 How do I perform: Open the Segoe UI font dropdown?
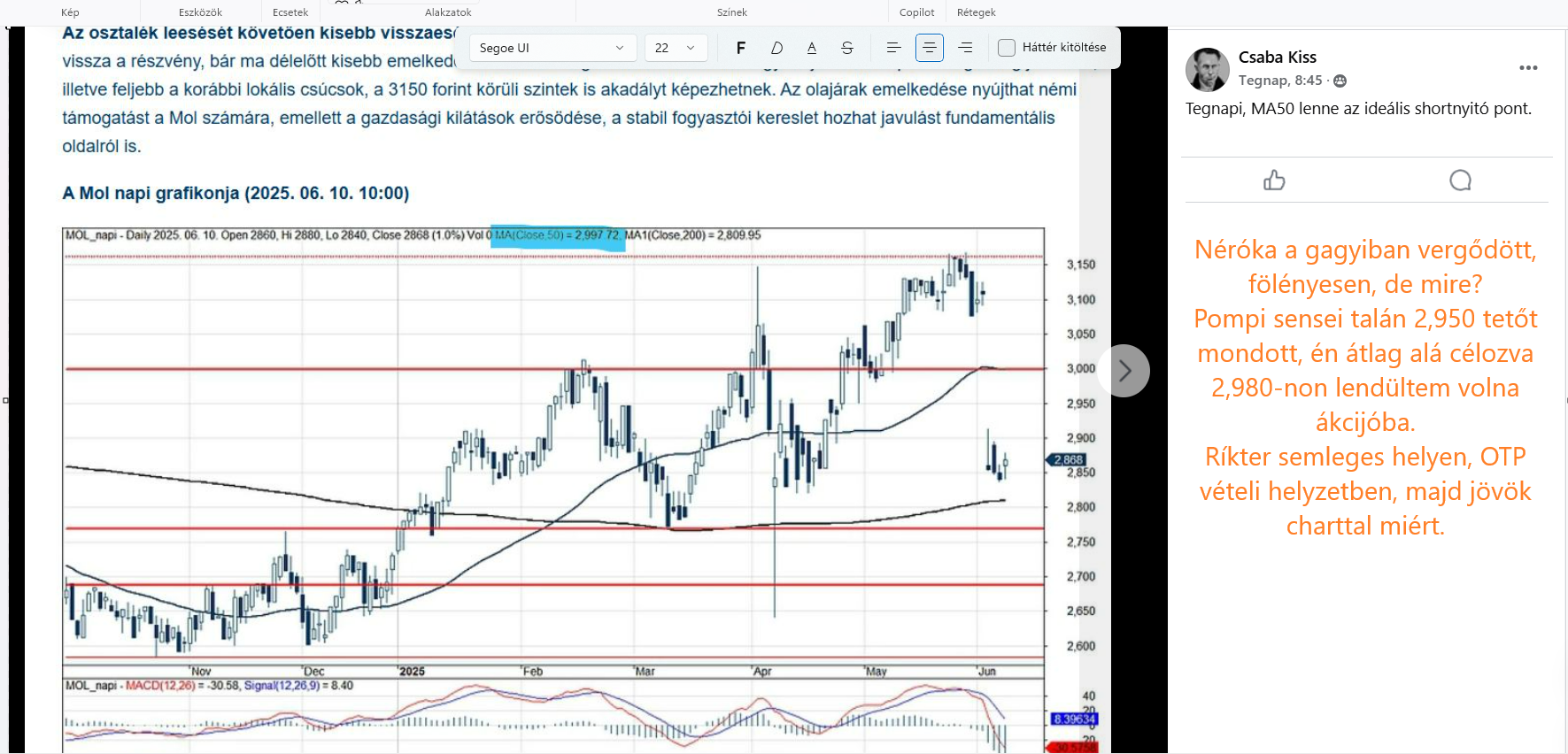tap(552, 48)
